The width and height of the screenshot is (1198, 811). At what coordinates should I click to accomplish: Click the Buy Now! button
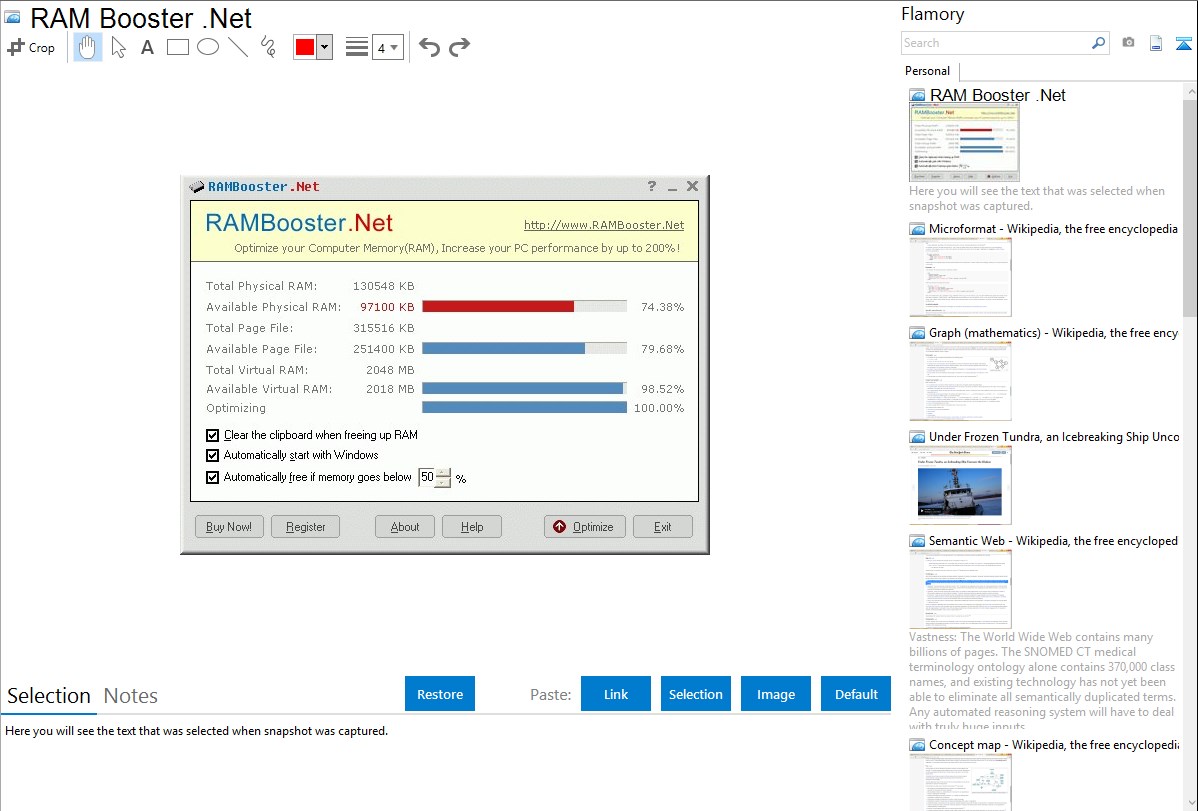click(229, 527)
